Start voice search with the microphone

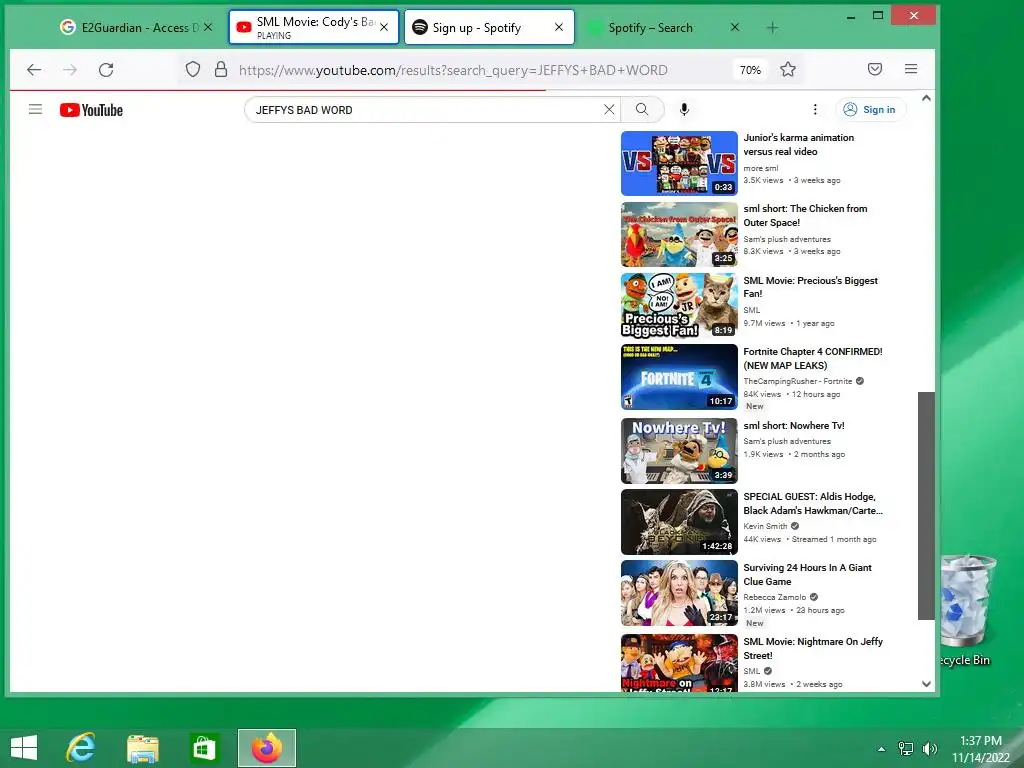coord(684,110)
